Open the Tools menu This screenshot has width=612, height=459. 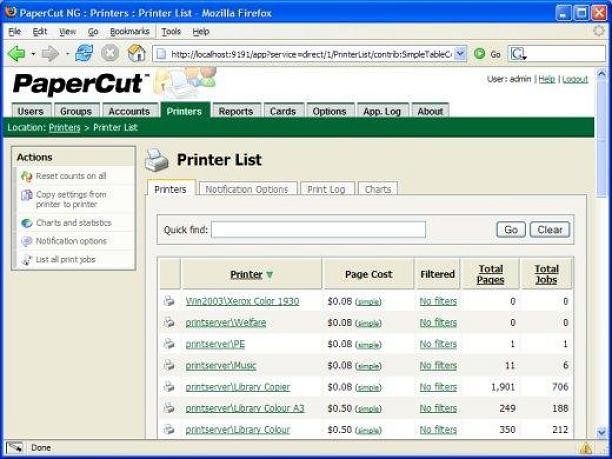[171, 32]
